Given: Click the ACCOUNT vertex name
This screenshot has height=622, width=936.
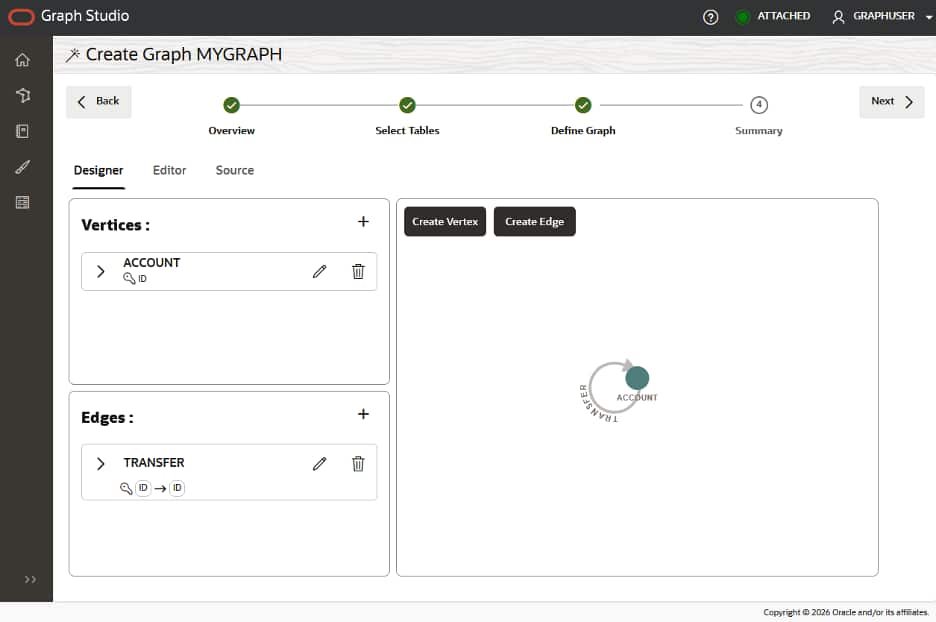Looking at the screenshot, I should pos(152,263).
